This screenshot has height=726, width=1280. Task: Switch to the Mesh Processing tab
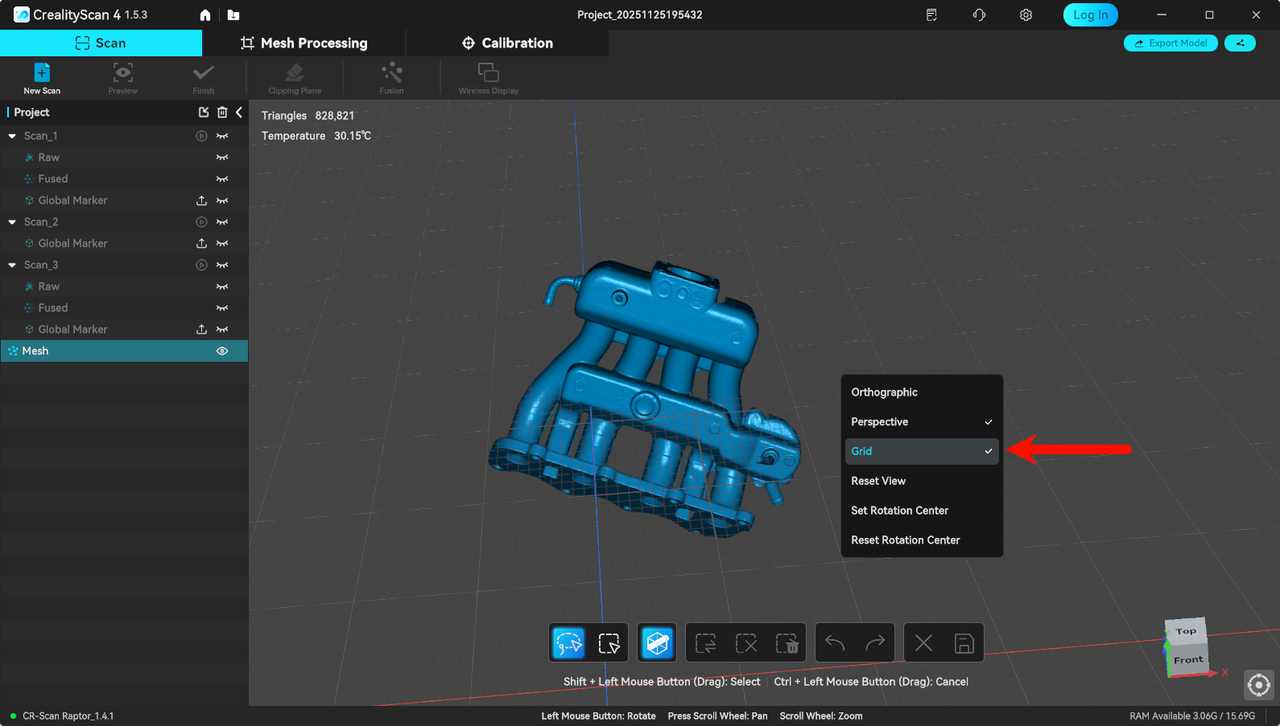click(x=305, y=43)
